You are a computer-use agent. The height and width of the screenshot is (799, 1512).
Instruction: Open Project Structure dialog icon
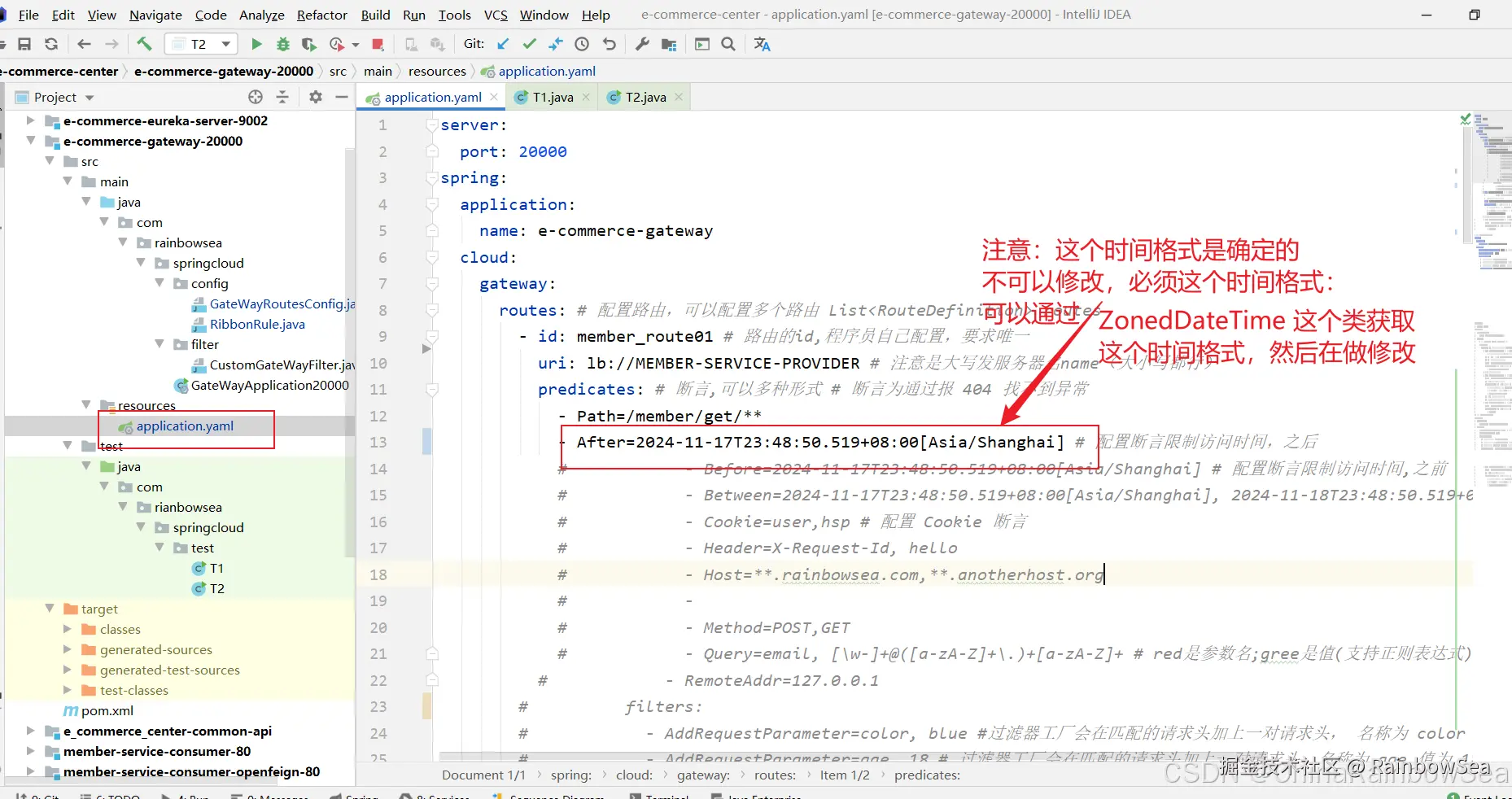[669, 44]
